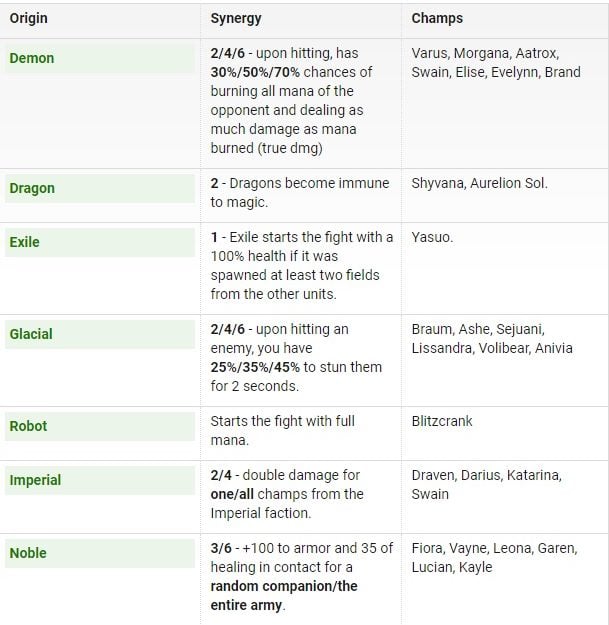Click the Imperial double damage synergy text
609x625 pixels.
point(287,494)
